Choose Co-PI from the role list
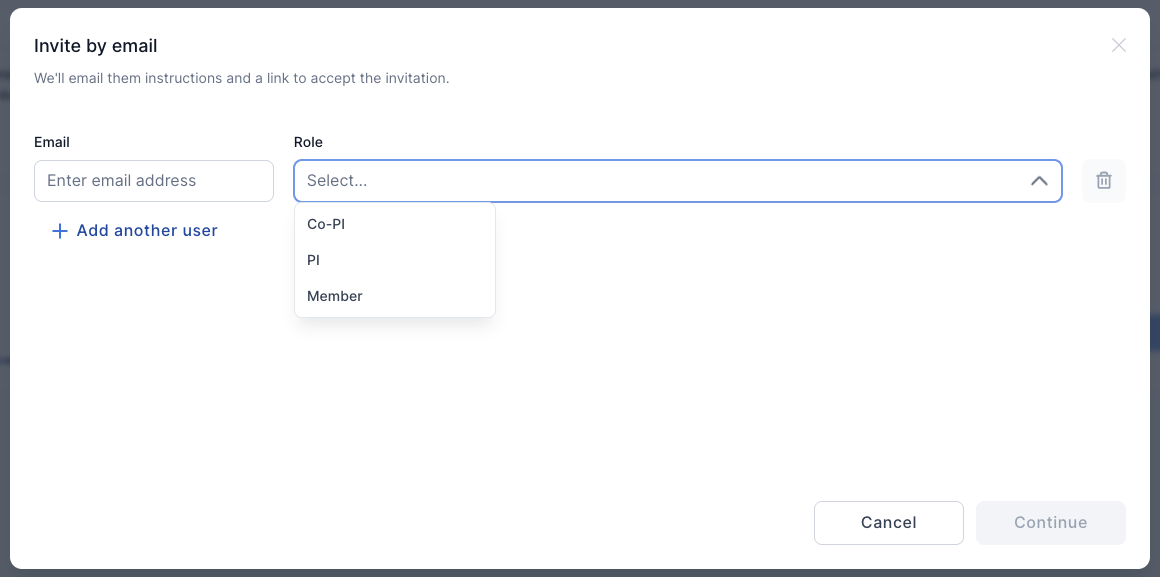Viewport: 1160px width, 577px height. pyautogui.click(x=326, y=224)
